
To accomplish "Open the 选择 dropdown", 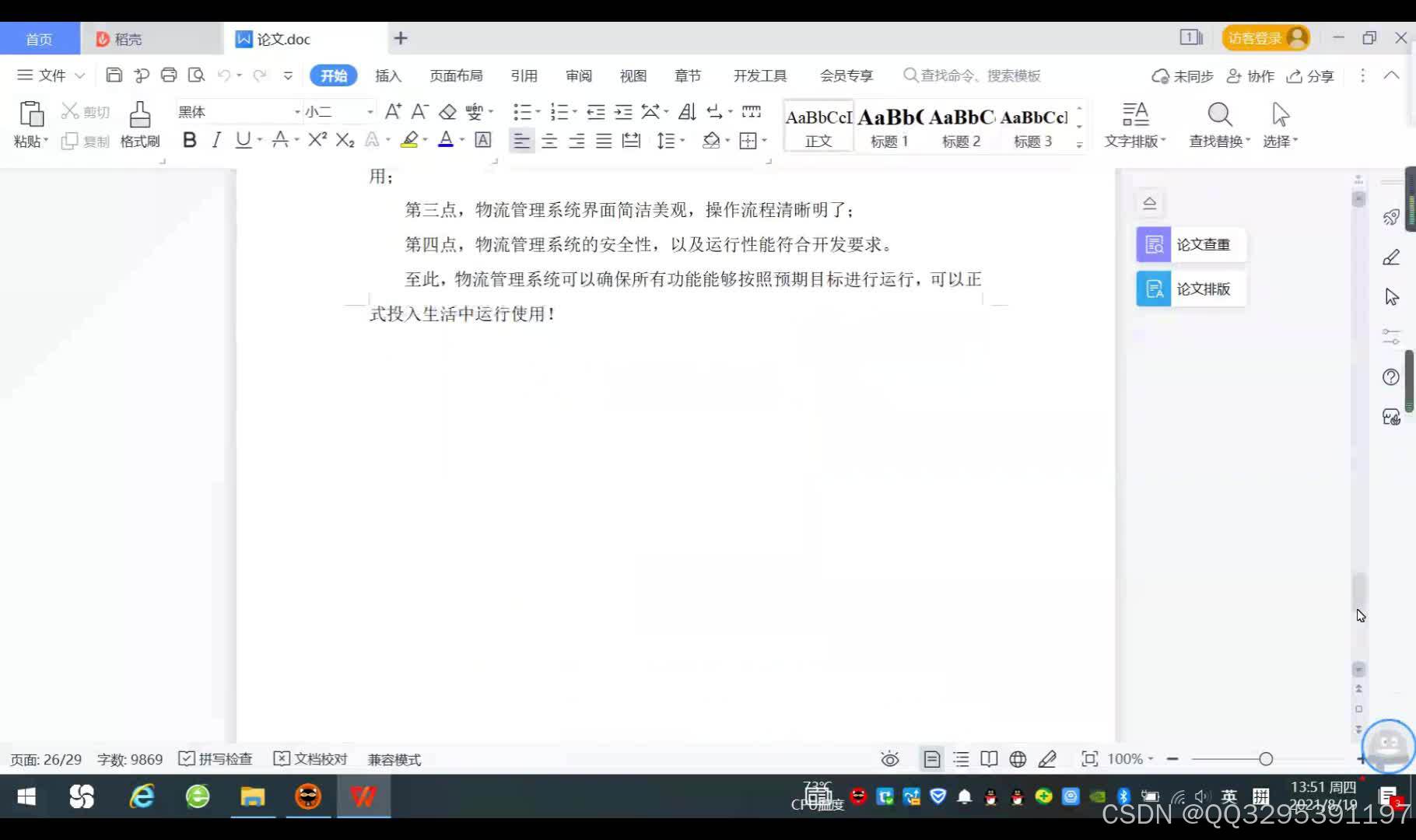I will pos(1281,141).
